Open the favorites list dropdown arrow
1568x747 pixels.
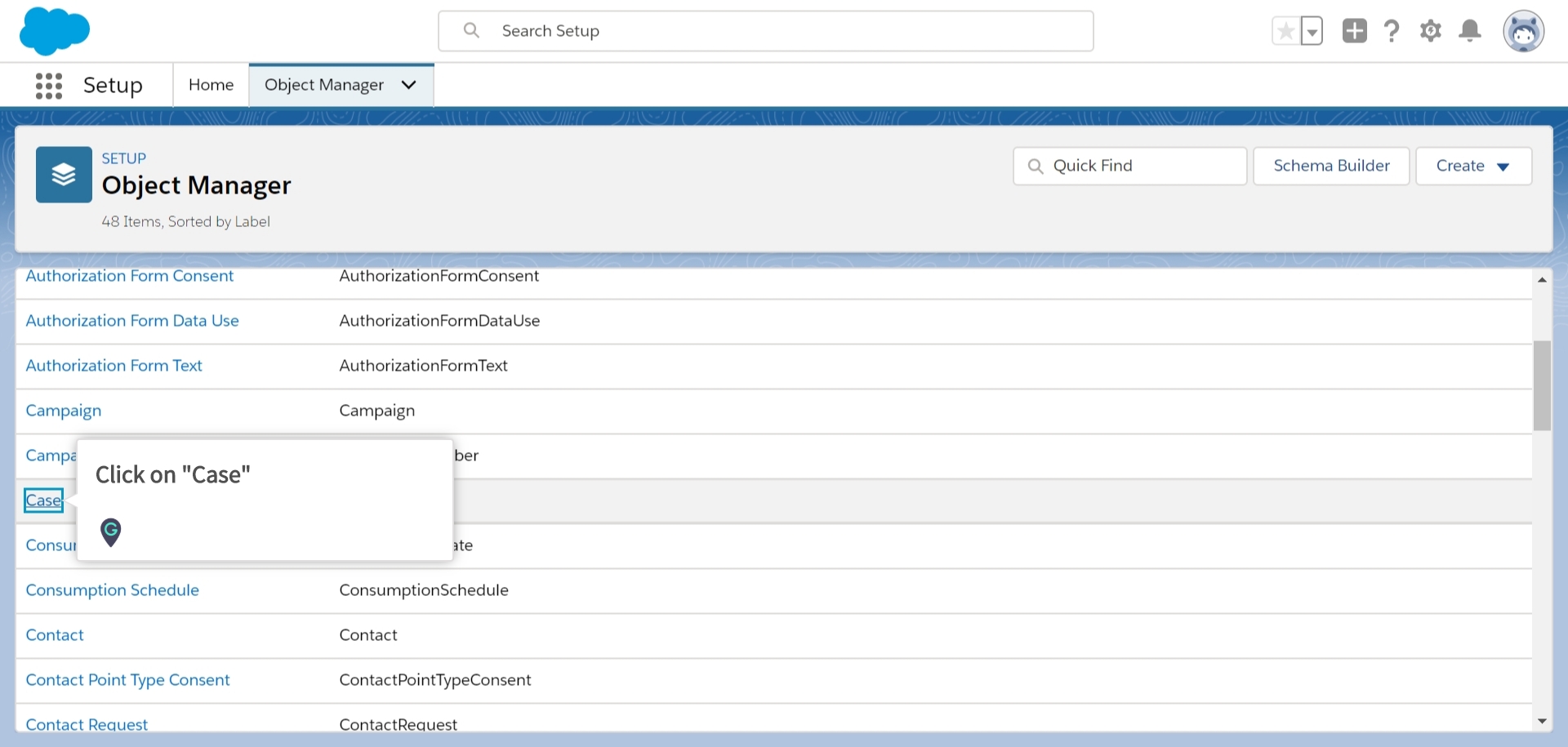click(1312, 31)
